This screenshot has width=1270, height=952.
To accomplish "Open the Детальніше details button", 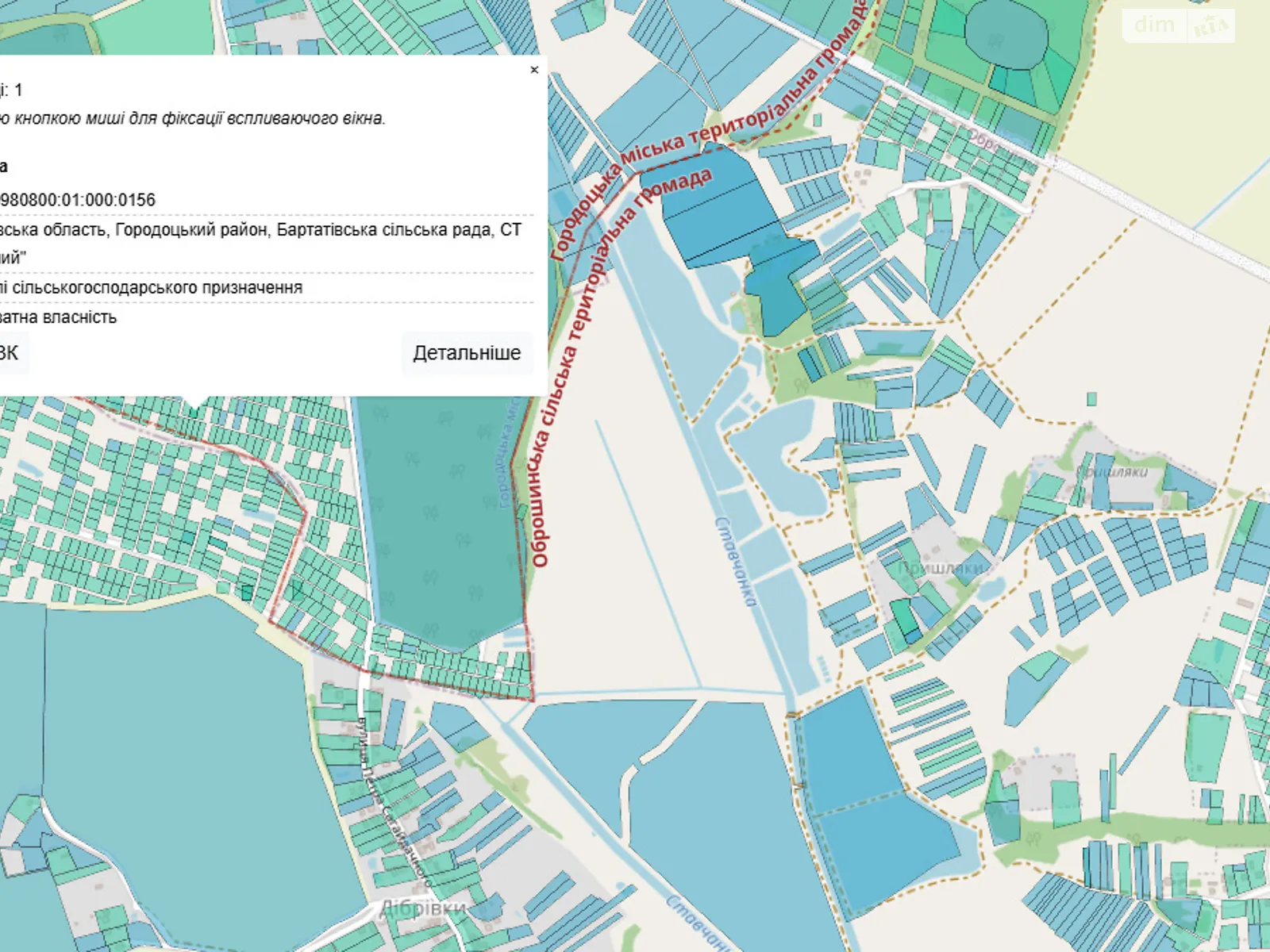I will (x=467, y=353).
